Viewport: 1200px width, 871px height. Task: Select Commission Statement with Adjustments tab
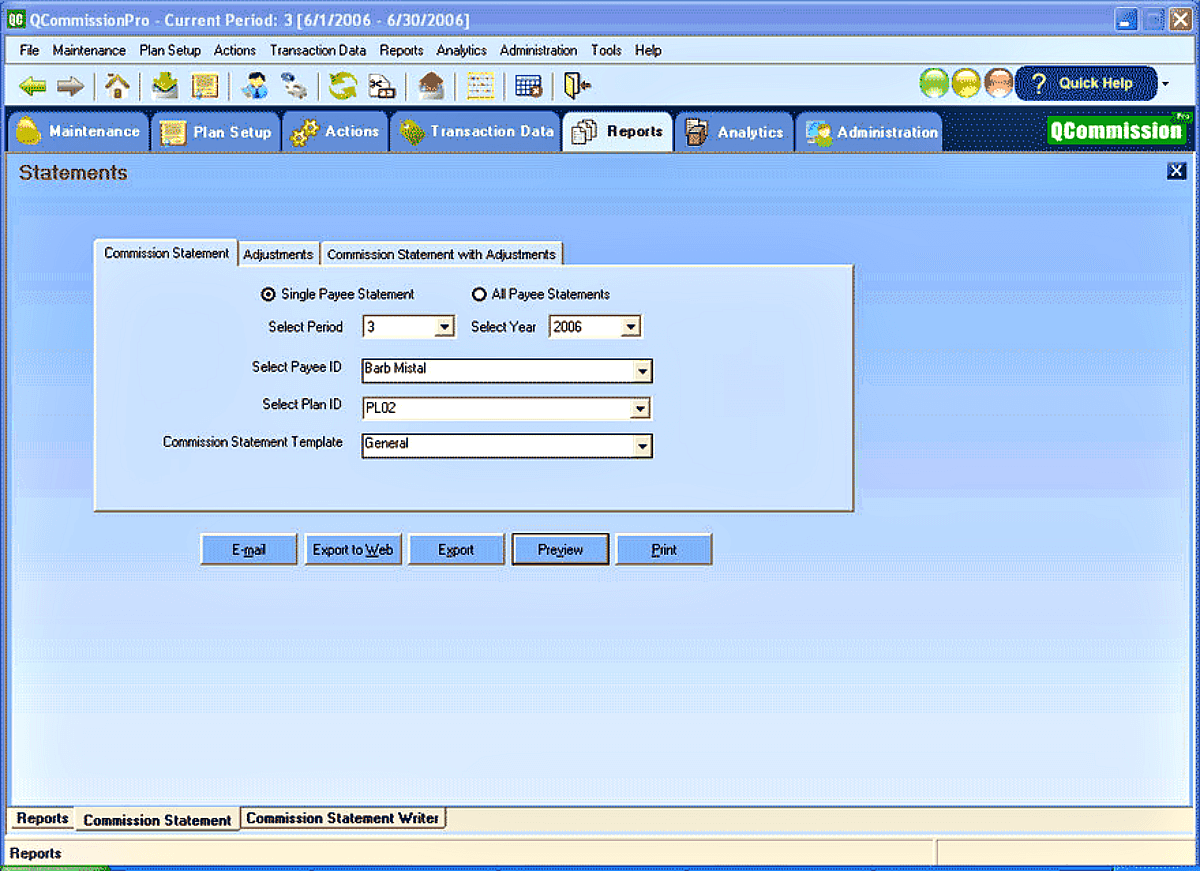tap(441, 254)
